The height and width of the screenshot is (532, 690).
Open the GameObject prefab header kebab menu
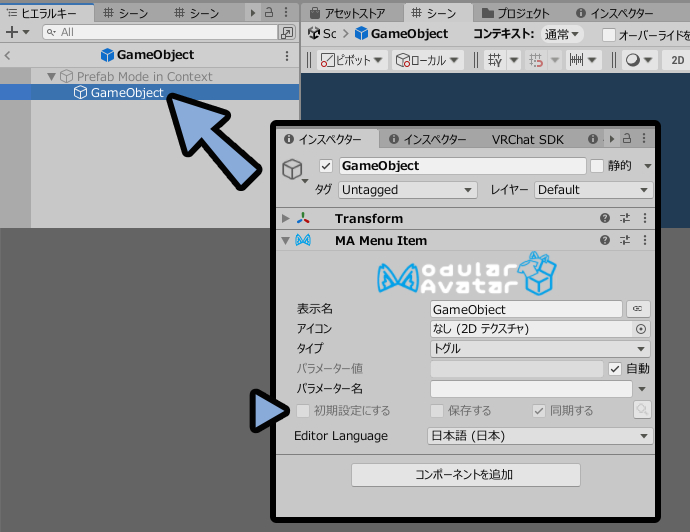[287, 55]
